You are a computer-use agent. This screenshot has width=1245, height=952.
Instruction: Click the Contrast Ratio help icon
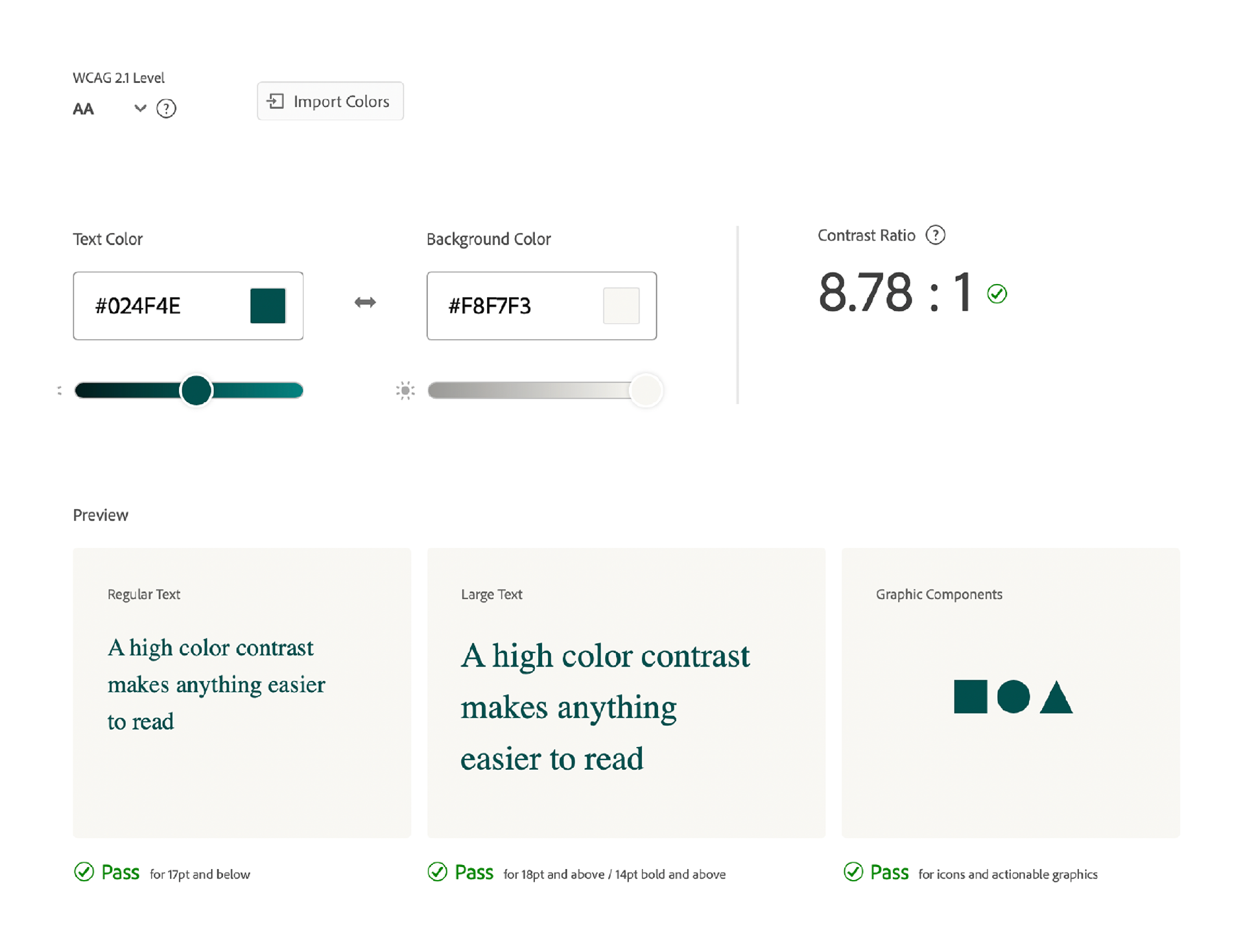pos(935,235)
